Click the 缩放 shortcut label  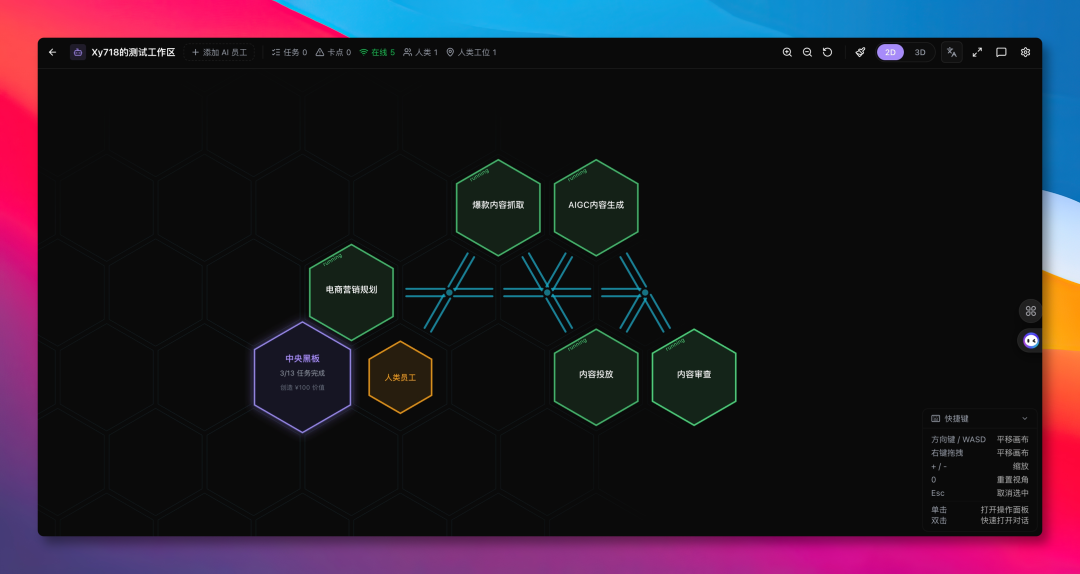1021,466
